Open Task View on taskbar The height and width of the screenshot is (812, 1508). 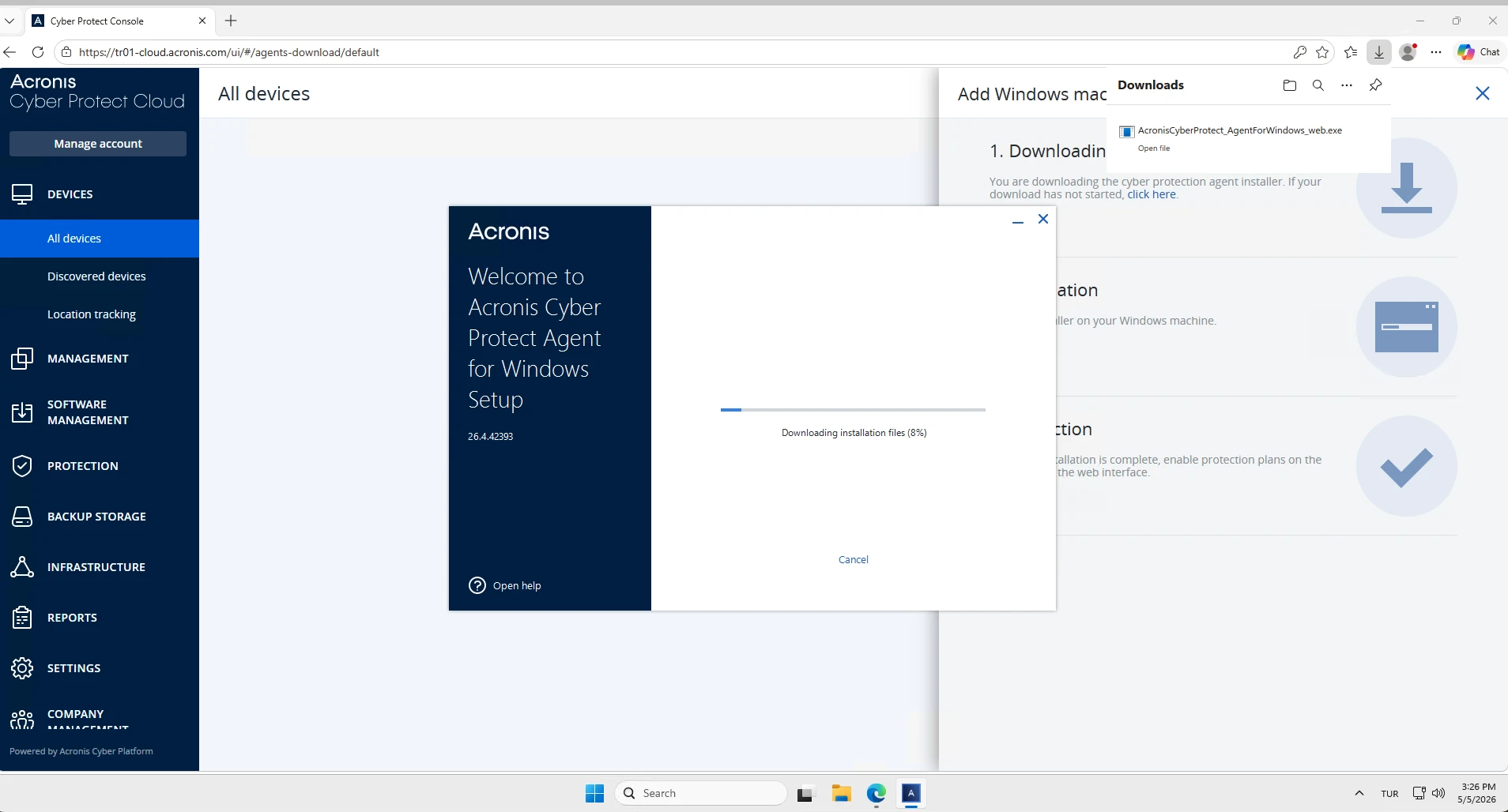(805, 794)
